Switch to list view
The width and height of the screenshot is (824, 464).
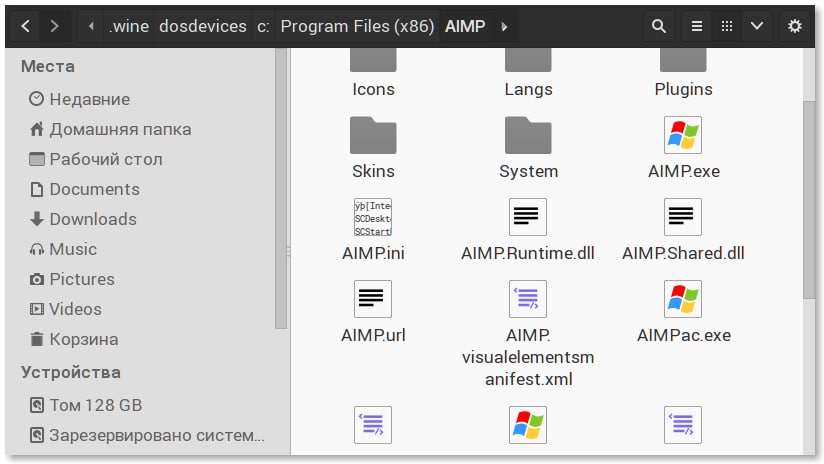coord(697,26)
